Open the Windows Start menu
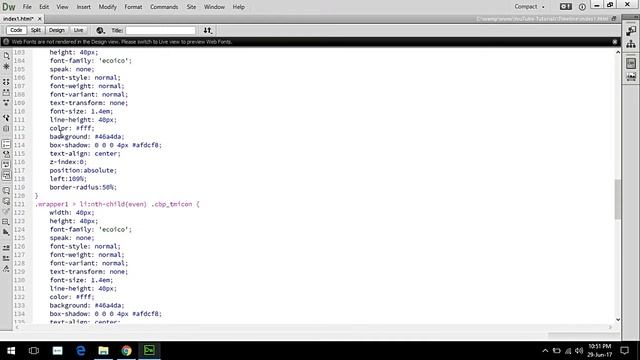The width and height of the screenshot is (640, 360). [x=11, y=351]
